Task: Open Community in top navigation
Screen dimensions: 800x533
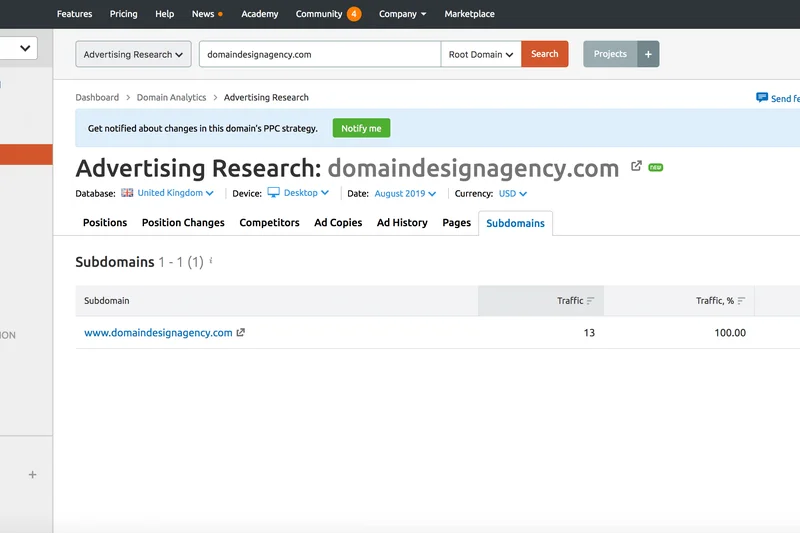Action: tap(319, 14)
